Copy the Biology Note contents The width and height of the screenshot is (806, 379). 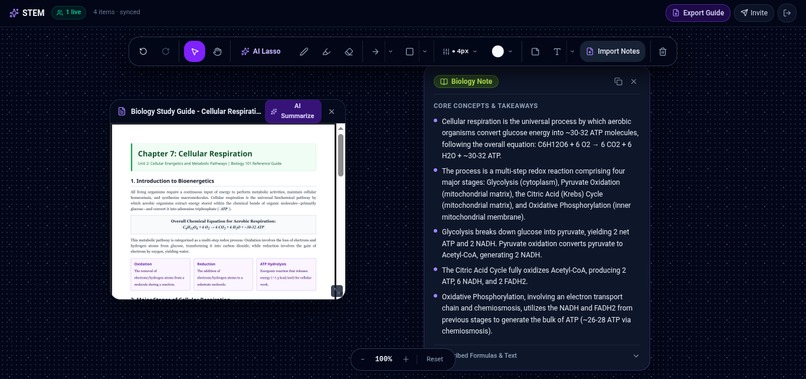pos(618,81)
